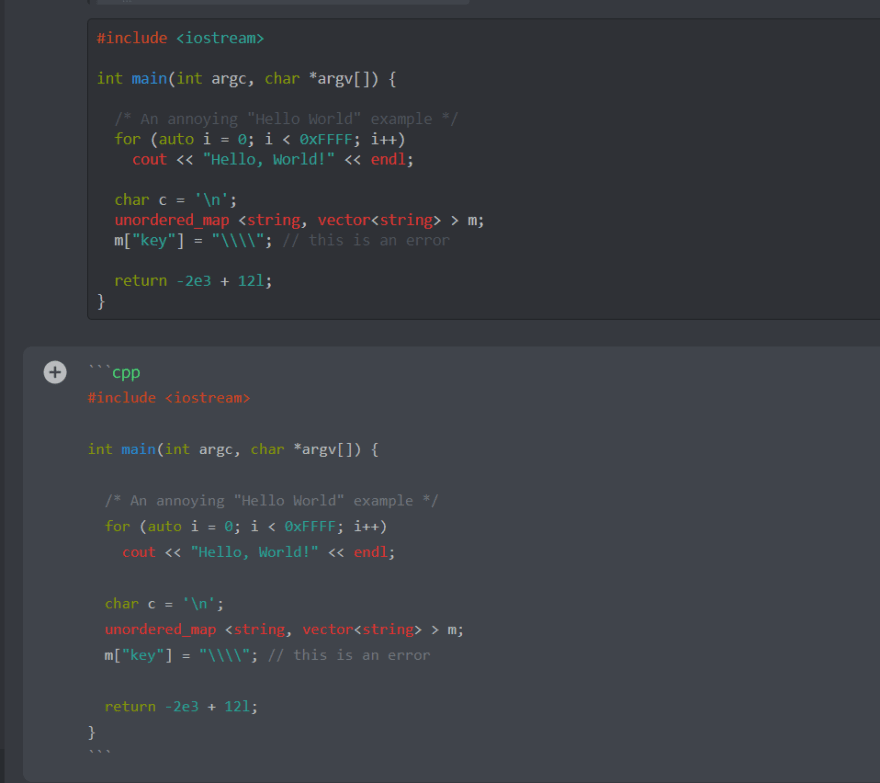Click the ```cpp line in the message input

coord(114,372)
